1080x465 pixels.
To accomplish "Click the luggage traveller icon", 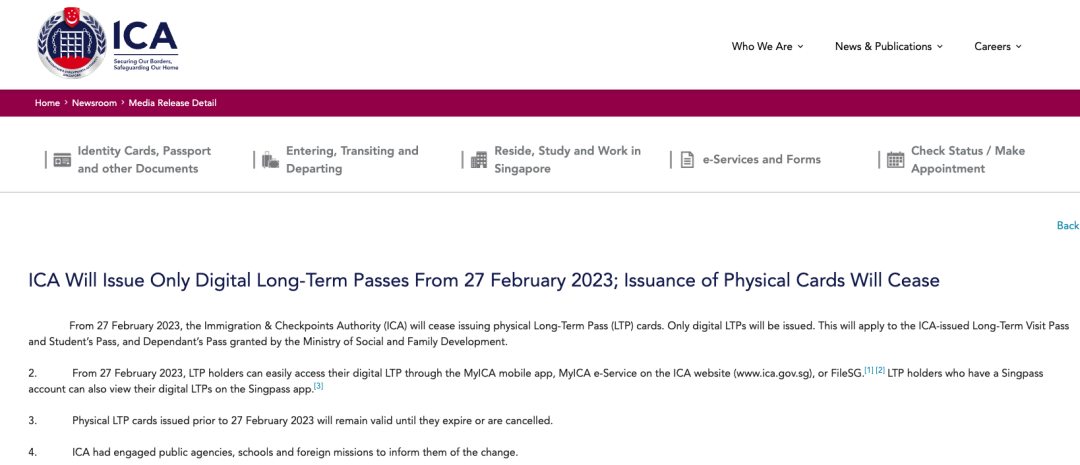I will (270, 160).
